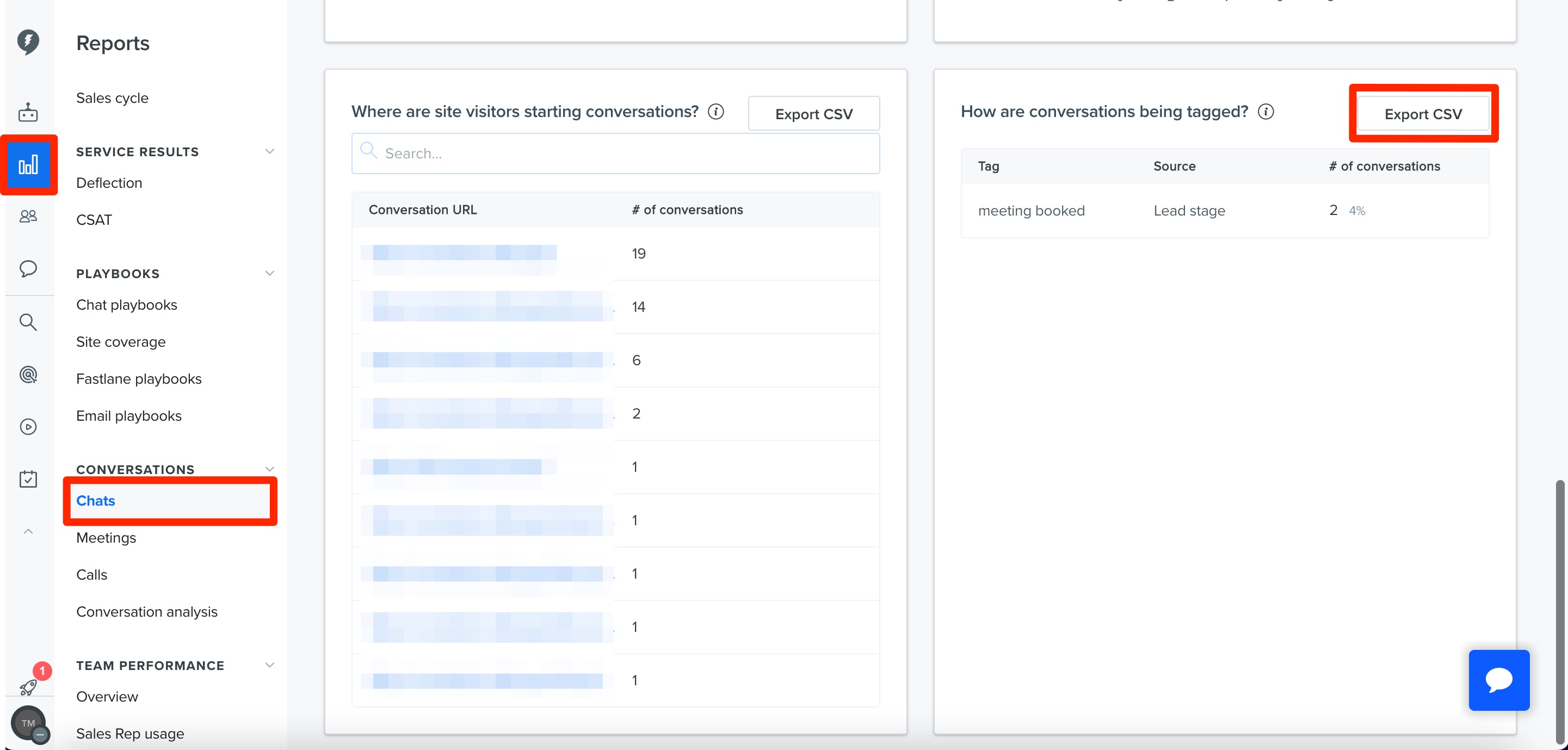Open the Calls report

pos(91,575)
